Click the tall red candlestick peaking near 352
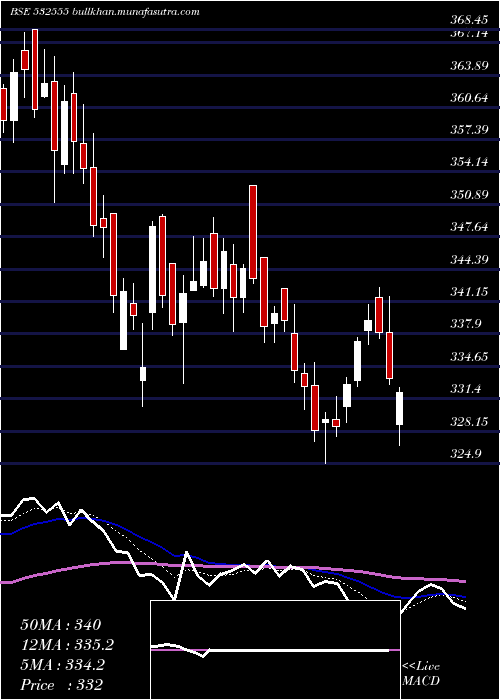Screen dimensions: 500x700 pos(253,232)
